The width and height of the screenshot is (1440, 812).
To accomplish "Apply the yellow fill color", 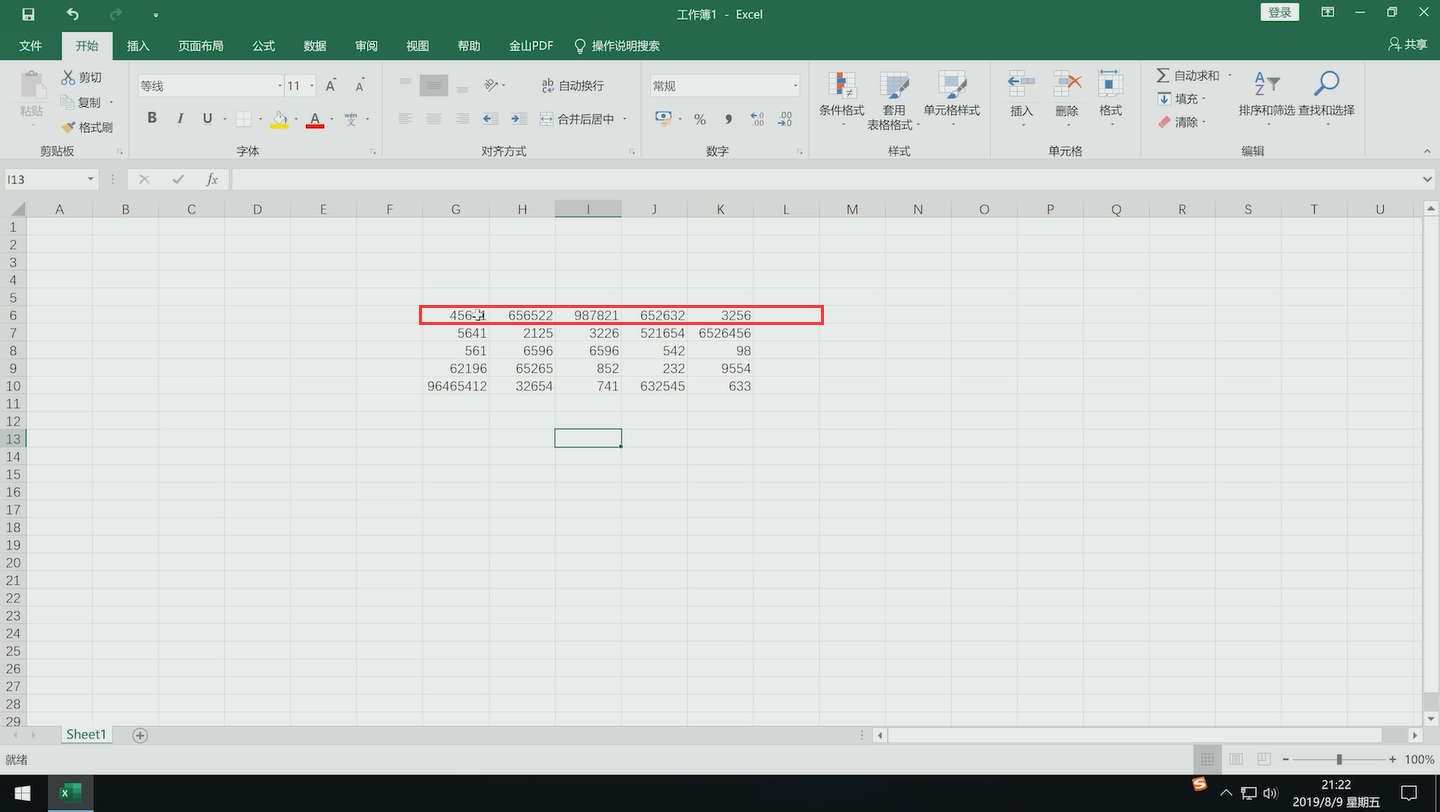I will [x=279, y=119].
